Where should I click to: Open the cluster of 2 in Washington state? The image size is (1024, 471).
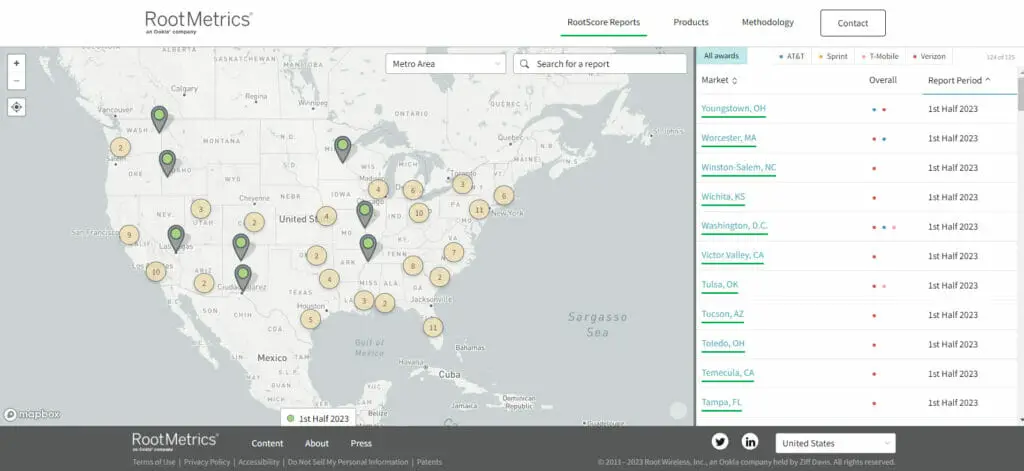click(x=120, y=147)
